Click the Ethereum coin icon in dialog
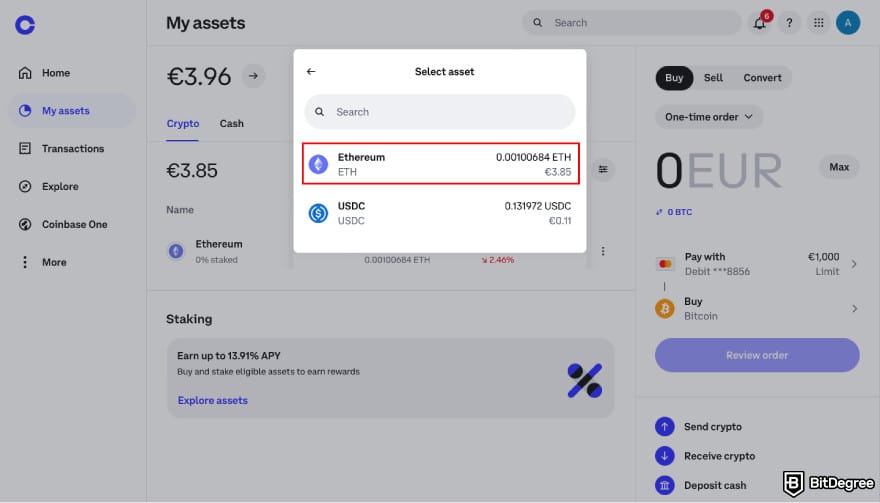Viewport: 880px width, 503px height. (318, 164)
